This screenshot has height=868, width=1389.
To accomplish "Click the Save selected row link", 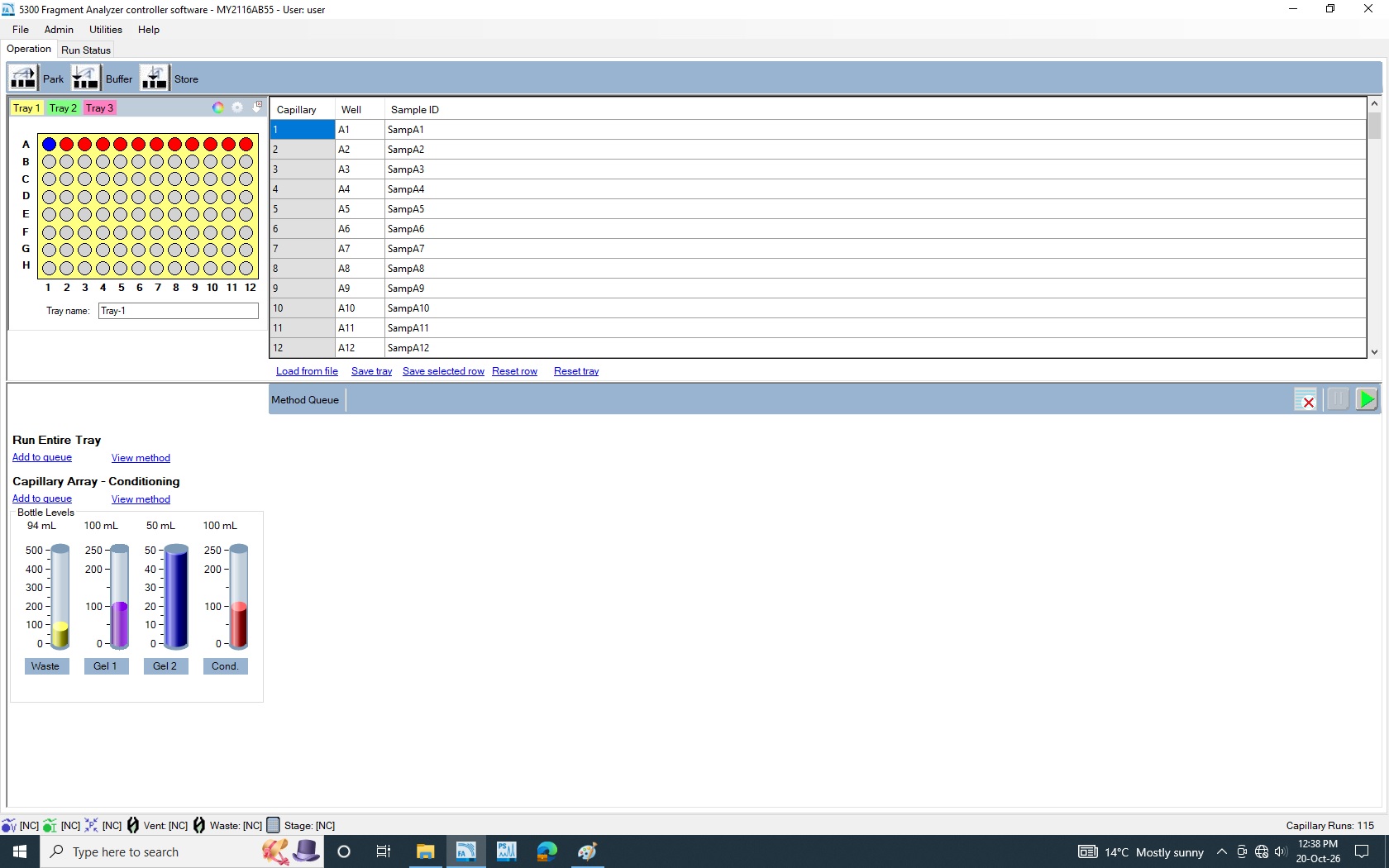I will click(443, 371).
